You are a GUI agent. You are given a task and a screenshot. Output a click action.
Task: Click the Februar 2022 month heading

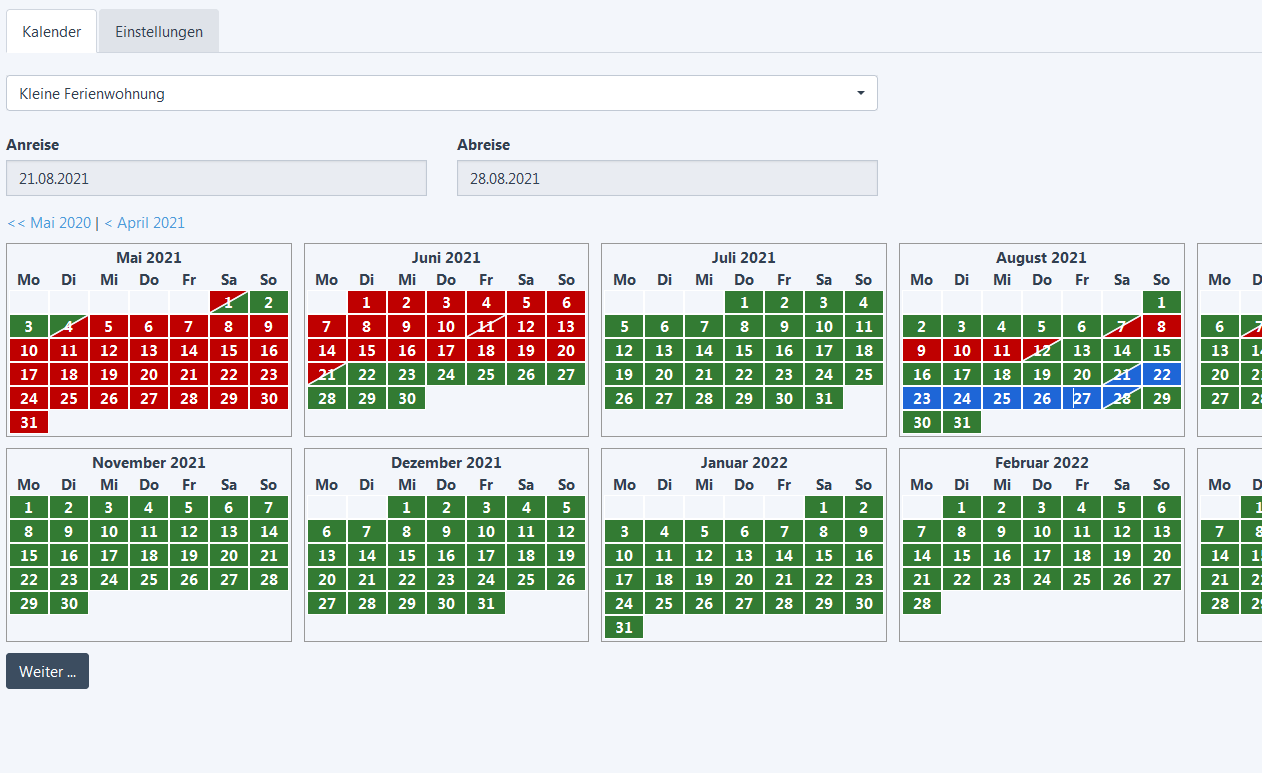tap(1041, 463)
